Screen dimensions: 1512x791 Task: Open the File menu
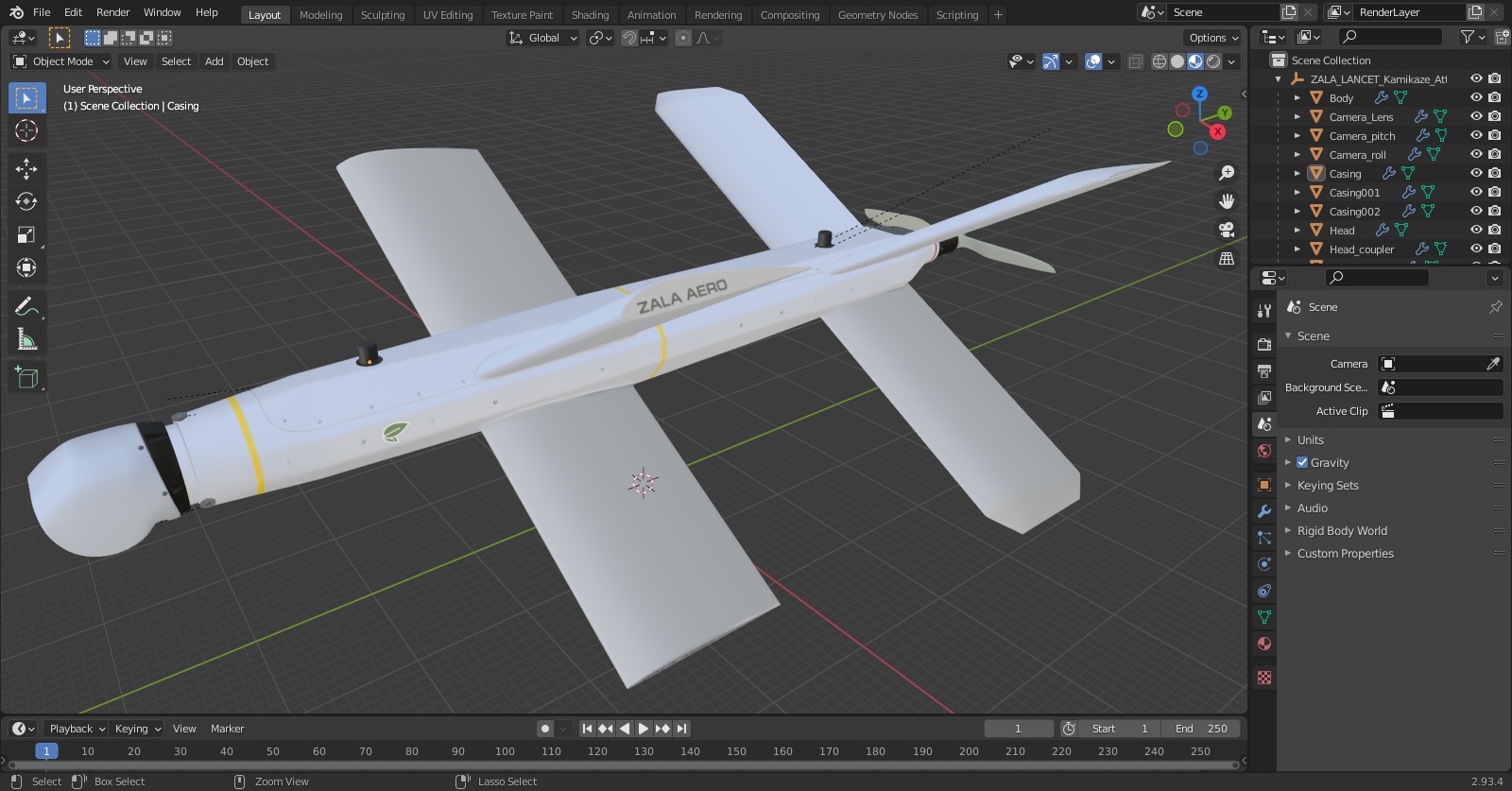(42, 12)
